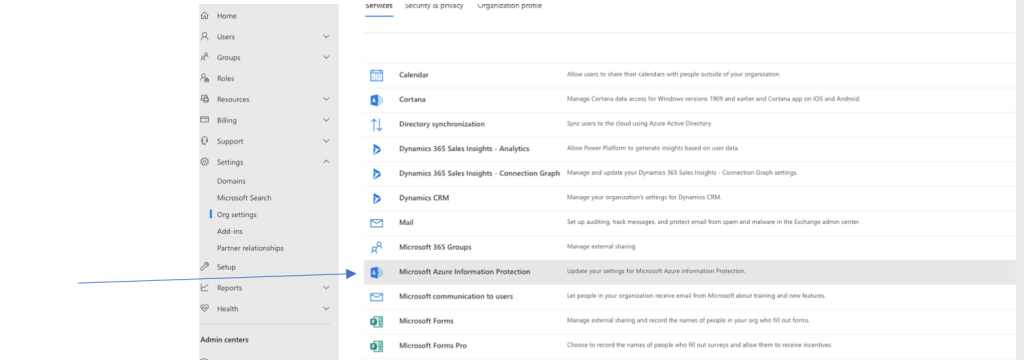This screenshot has height=360, width=1024.
Task: Click Dynamics 365 Sales Insights Analytics icon
Action: pos(376,149)
